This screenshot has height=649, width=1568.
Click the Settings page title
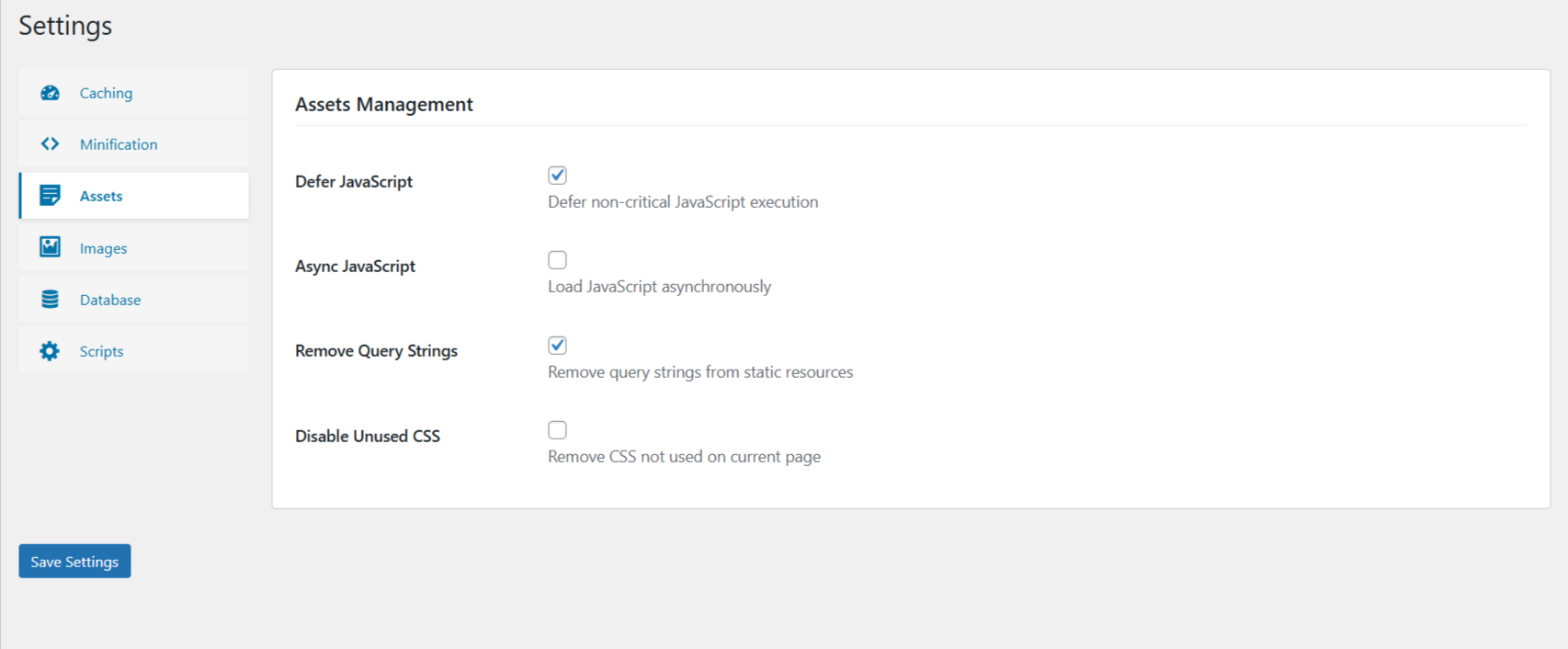tap(64, 26)
